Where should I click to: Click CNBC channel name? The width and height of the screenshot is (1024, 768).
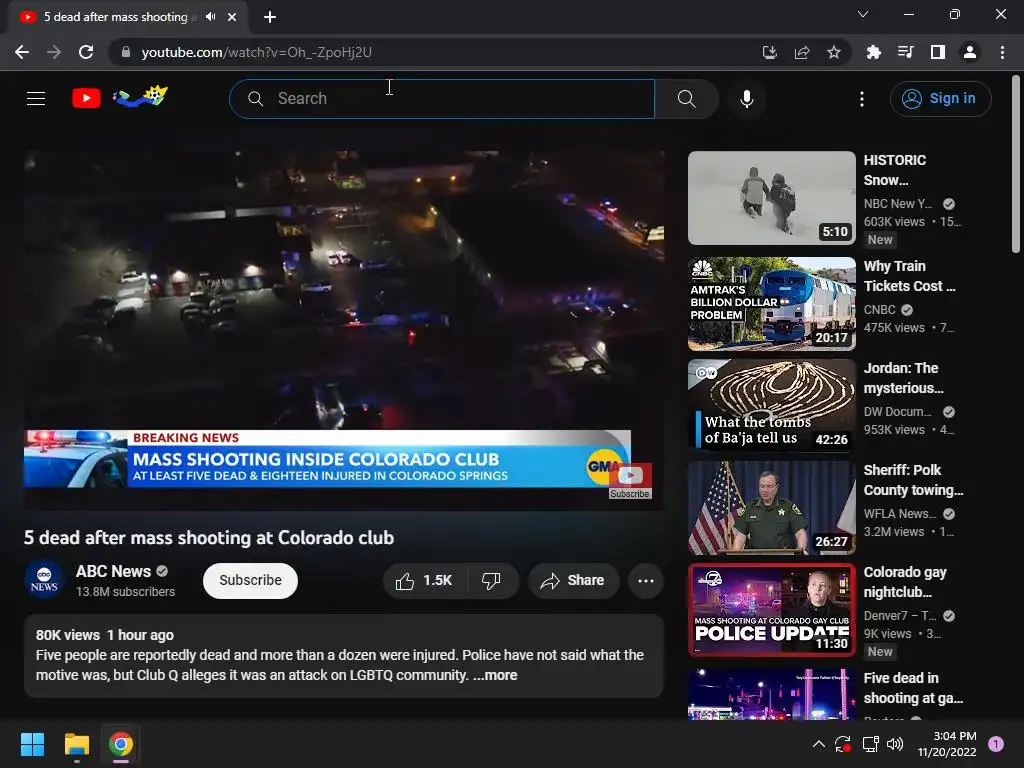(x=879, y=310)
